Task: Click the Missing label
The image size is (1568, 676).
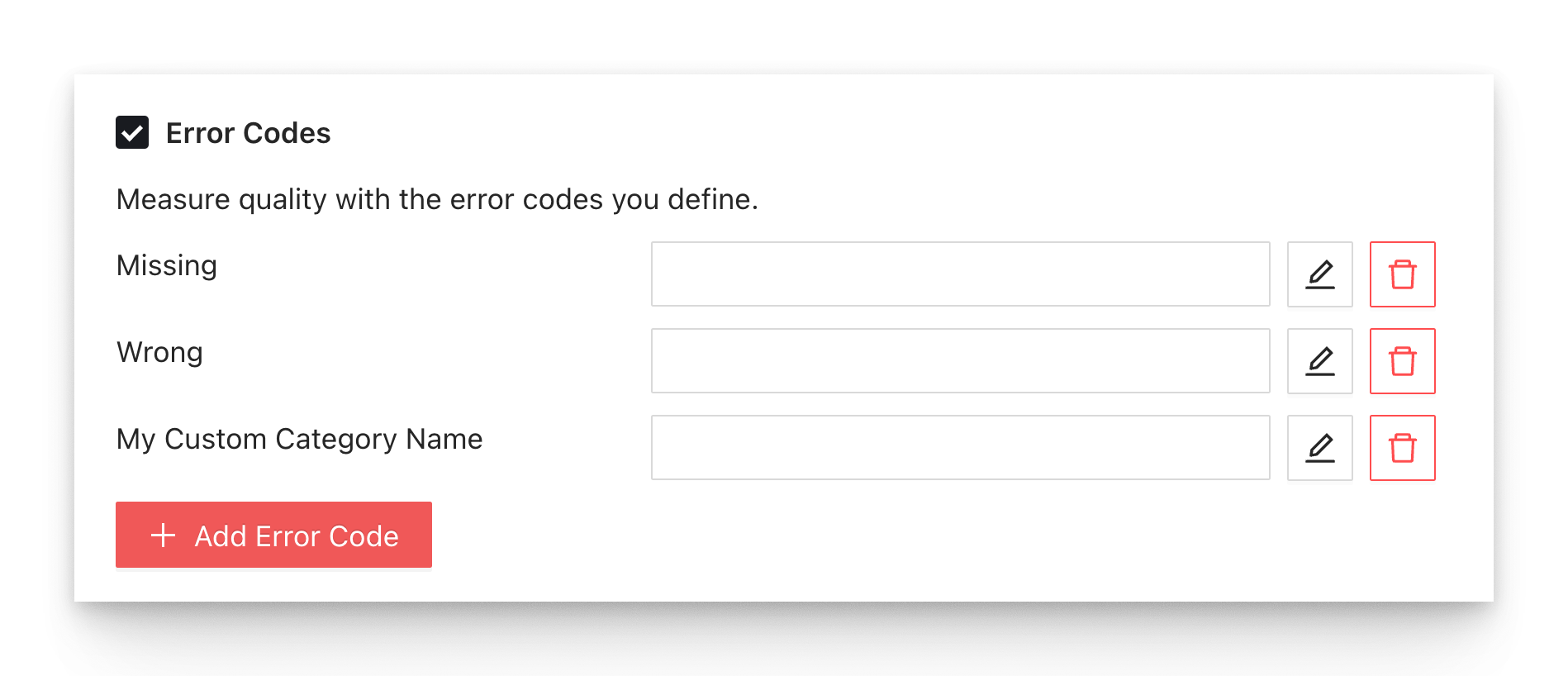Action: coord(167,265)
